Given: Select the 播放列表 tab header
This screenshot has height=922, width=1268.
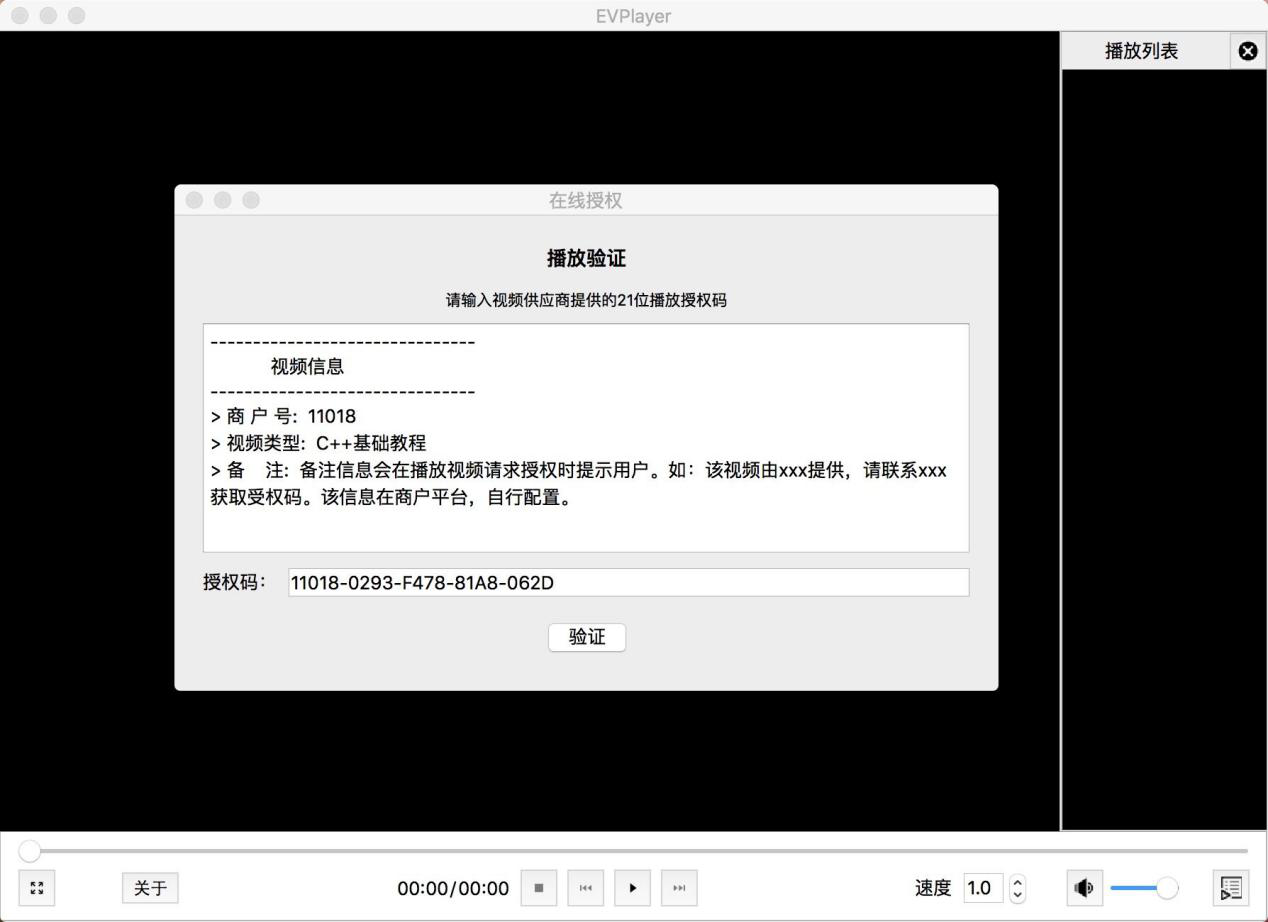Looking at the screenshot, I should (x=1141, y=51).
